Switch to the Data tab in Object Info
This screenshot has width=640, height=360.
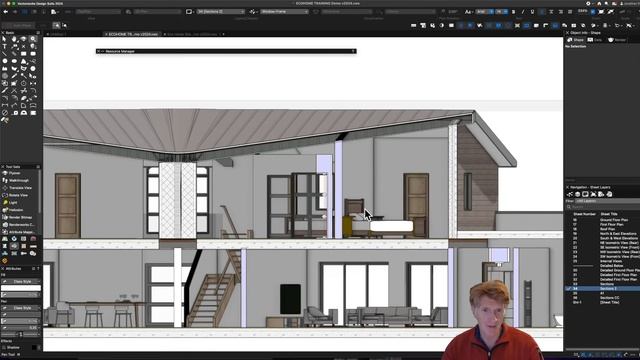(x=595, y=40)
